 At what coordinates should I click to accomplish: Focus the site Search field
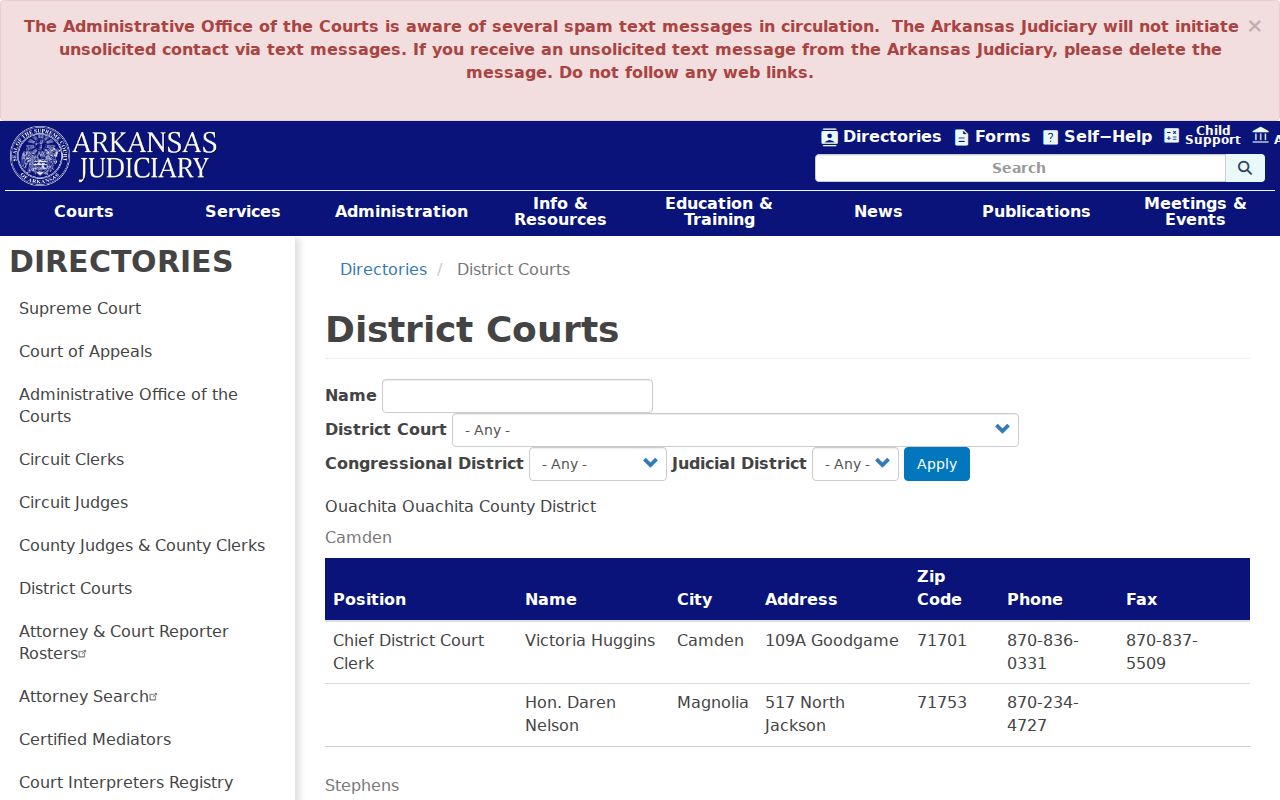(1020, 168)
